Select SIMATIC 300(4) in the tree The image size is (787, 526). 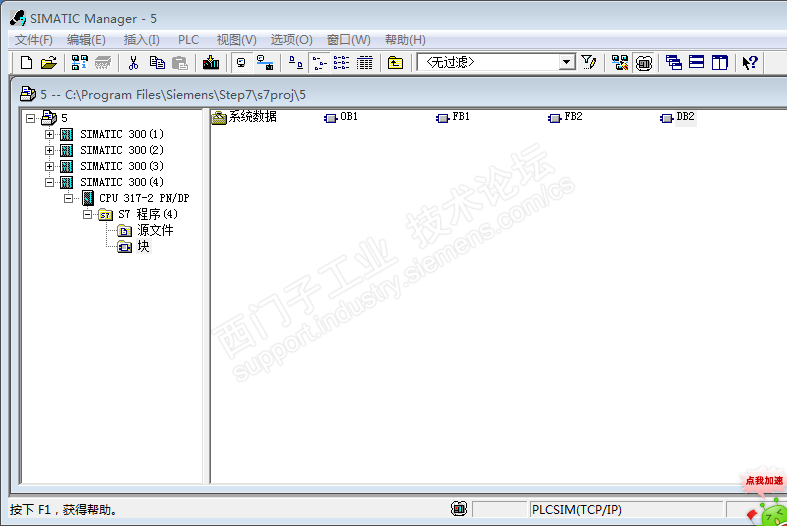pos(122,182)
